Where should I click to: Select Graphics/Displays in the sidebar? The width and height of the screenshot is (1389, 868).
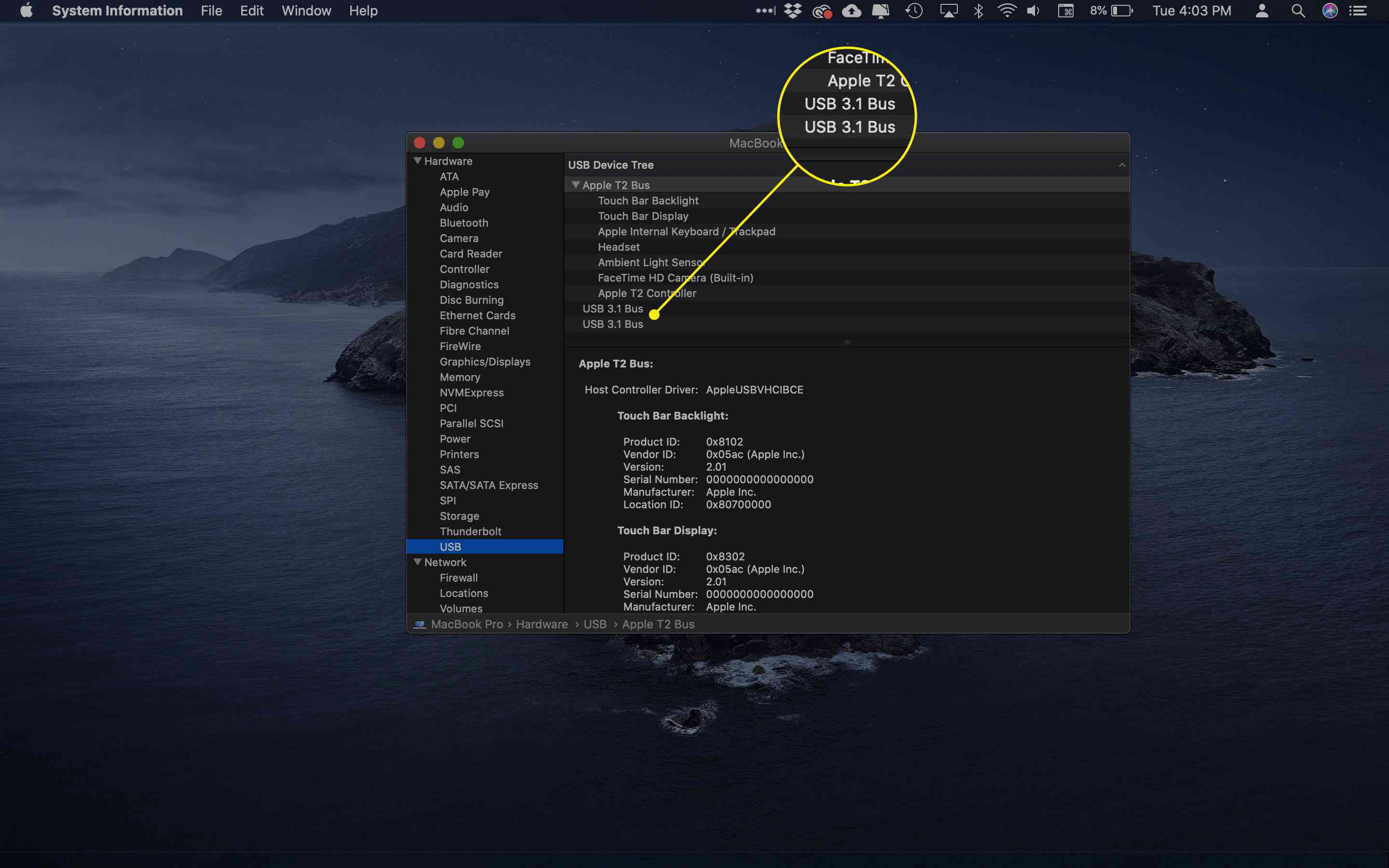(484, 362)
